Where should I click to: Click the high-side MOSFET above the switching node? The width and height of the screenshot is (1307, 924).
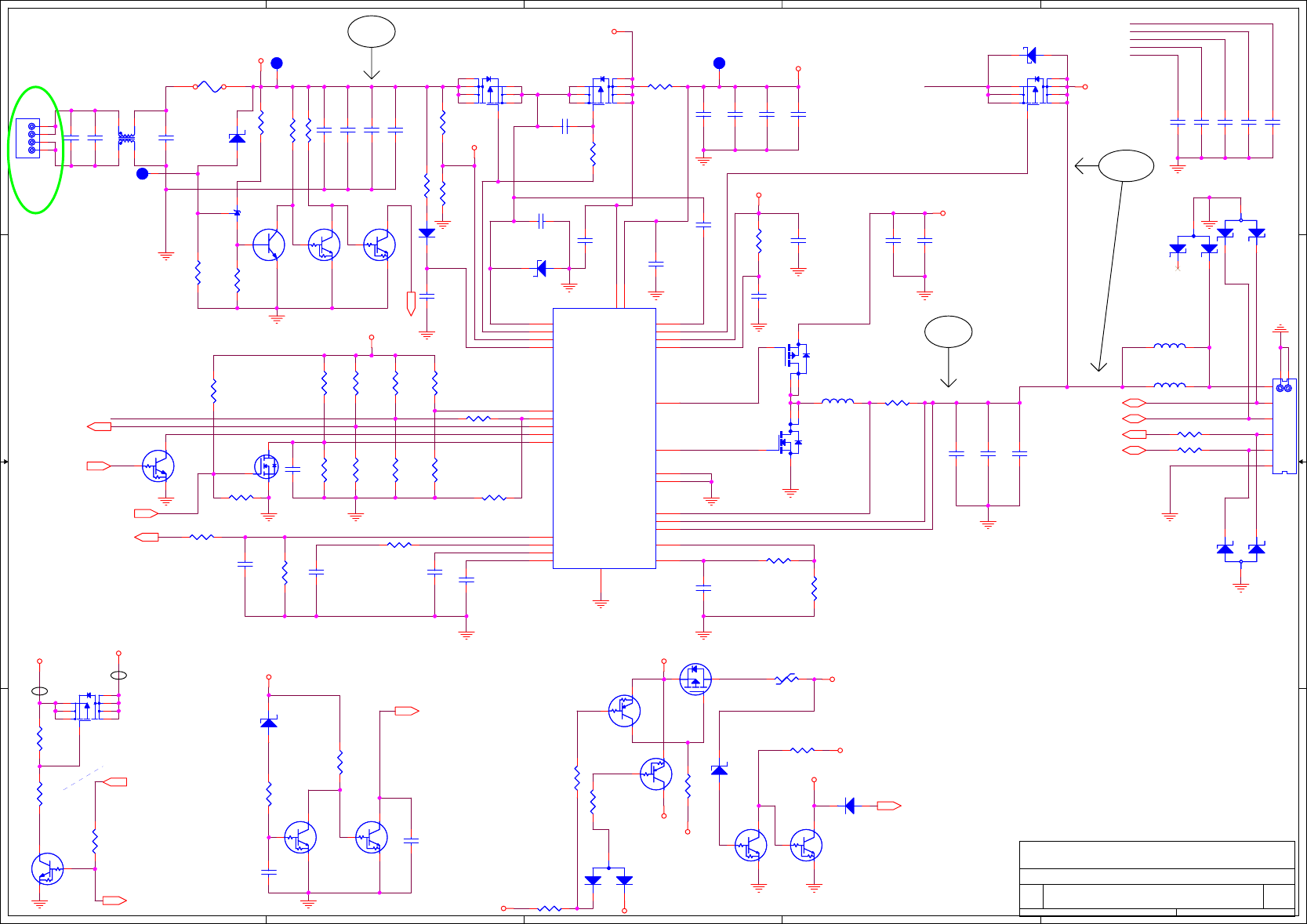point(796,356)
